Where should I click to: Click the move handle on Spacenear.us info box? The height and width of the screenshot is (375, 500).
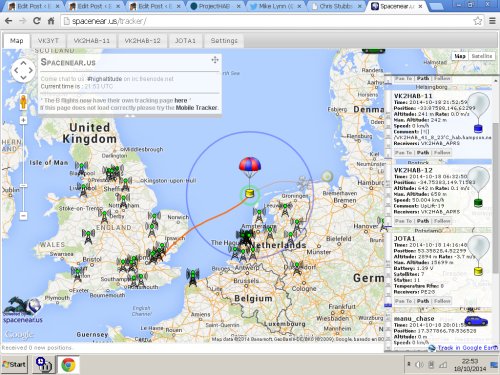click(x=215, y=60)
